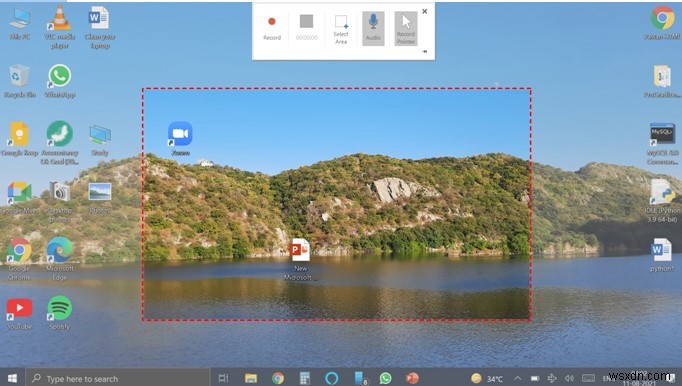This screenshot has width=682, height=386.
Task: Select the WhatsApp desktop shortcut
Action: tap(60, 81)
